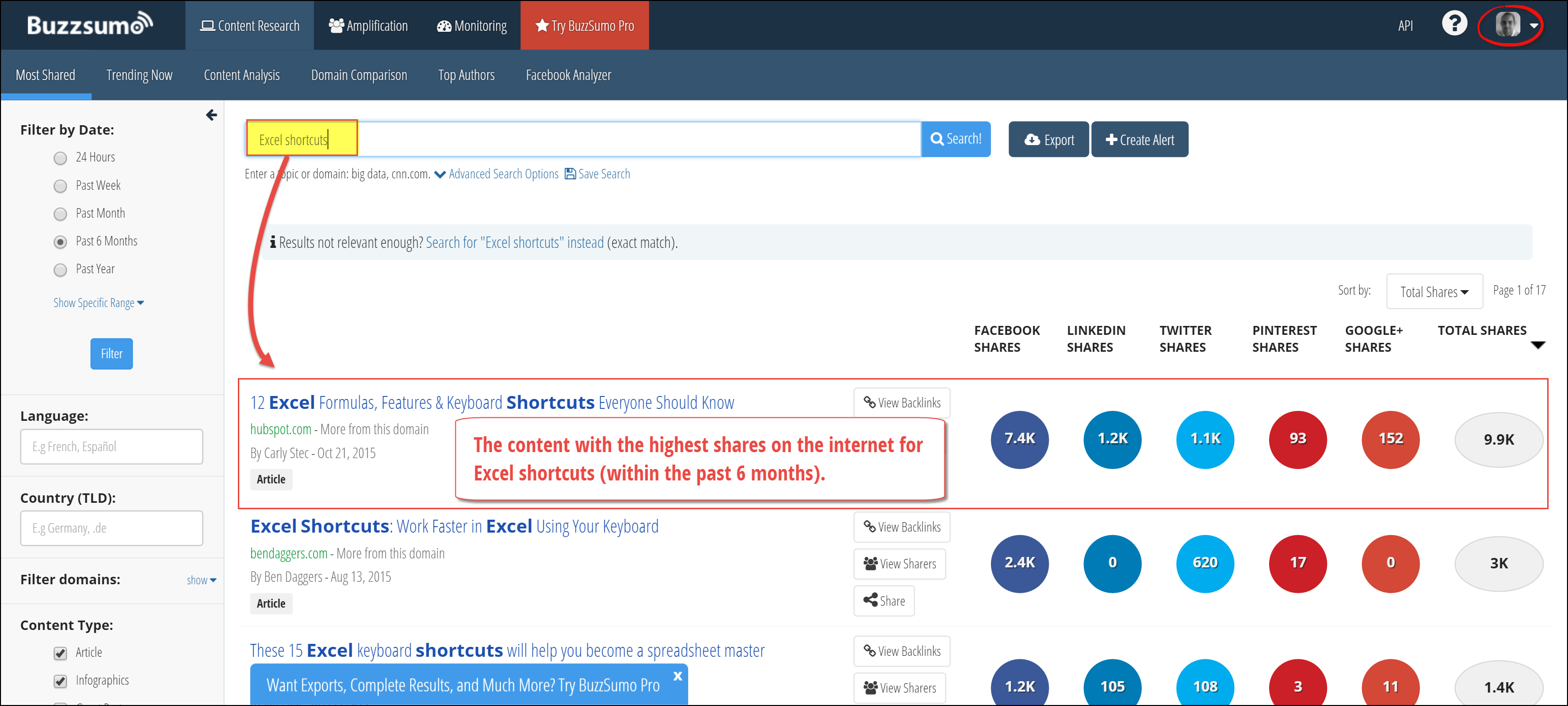Screen dimensions: 1568x706
Task: Apply the blue Filter button
Action: tap(111, 354)
